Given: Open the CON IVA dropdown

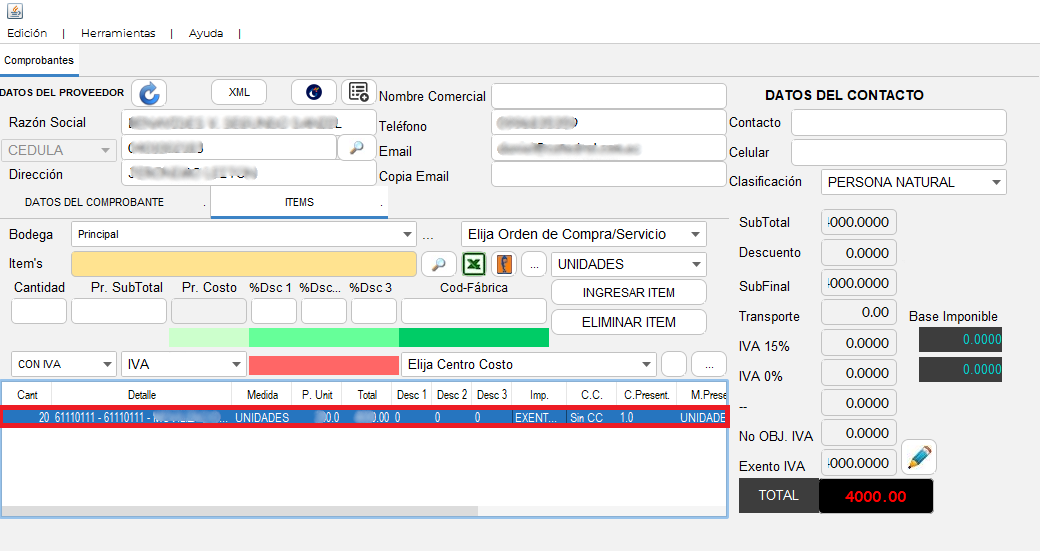Looking at the screenshot, I should click(x=64, y=365).
